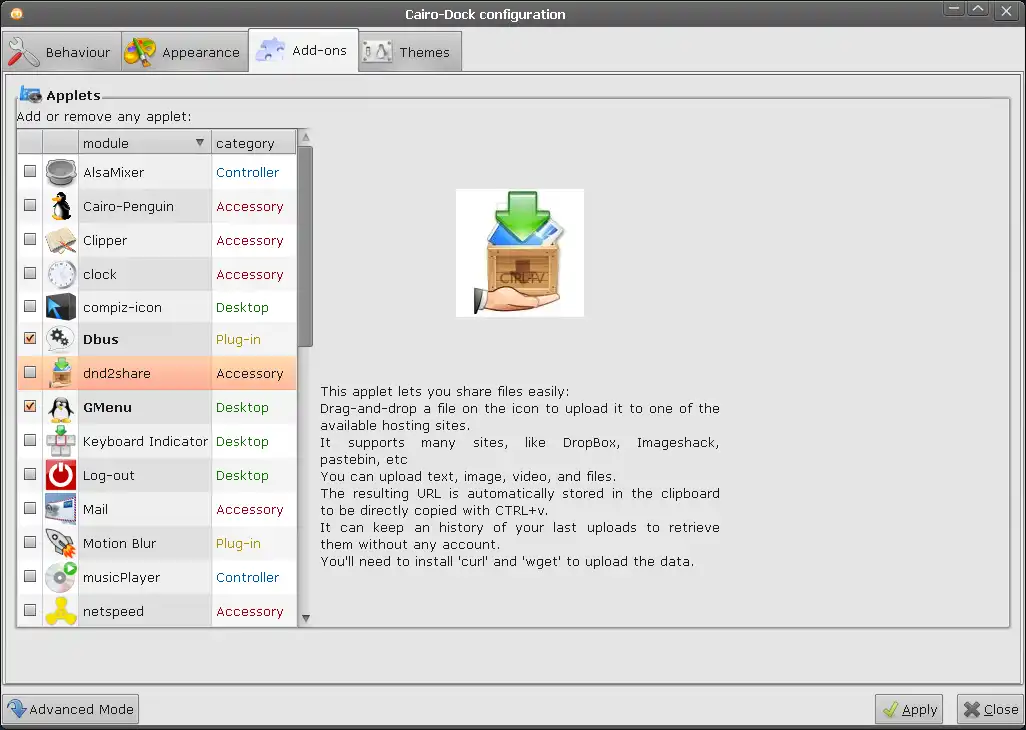The height and width of the screenshot is (730, 1026).
Task: Enable the AlsaMixer applet checkbox
Action: 30,171
